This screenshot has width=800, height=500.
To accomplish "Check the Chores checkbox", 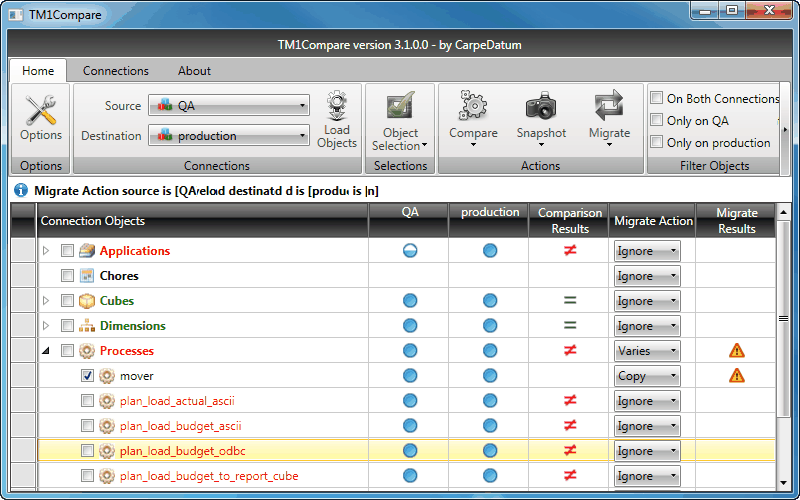I will pos(67,276).
